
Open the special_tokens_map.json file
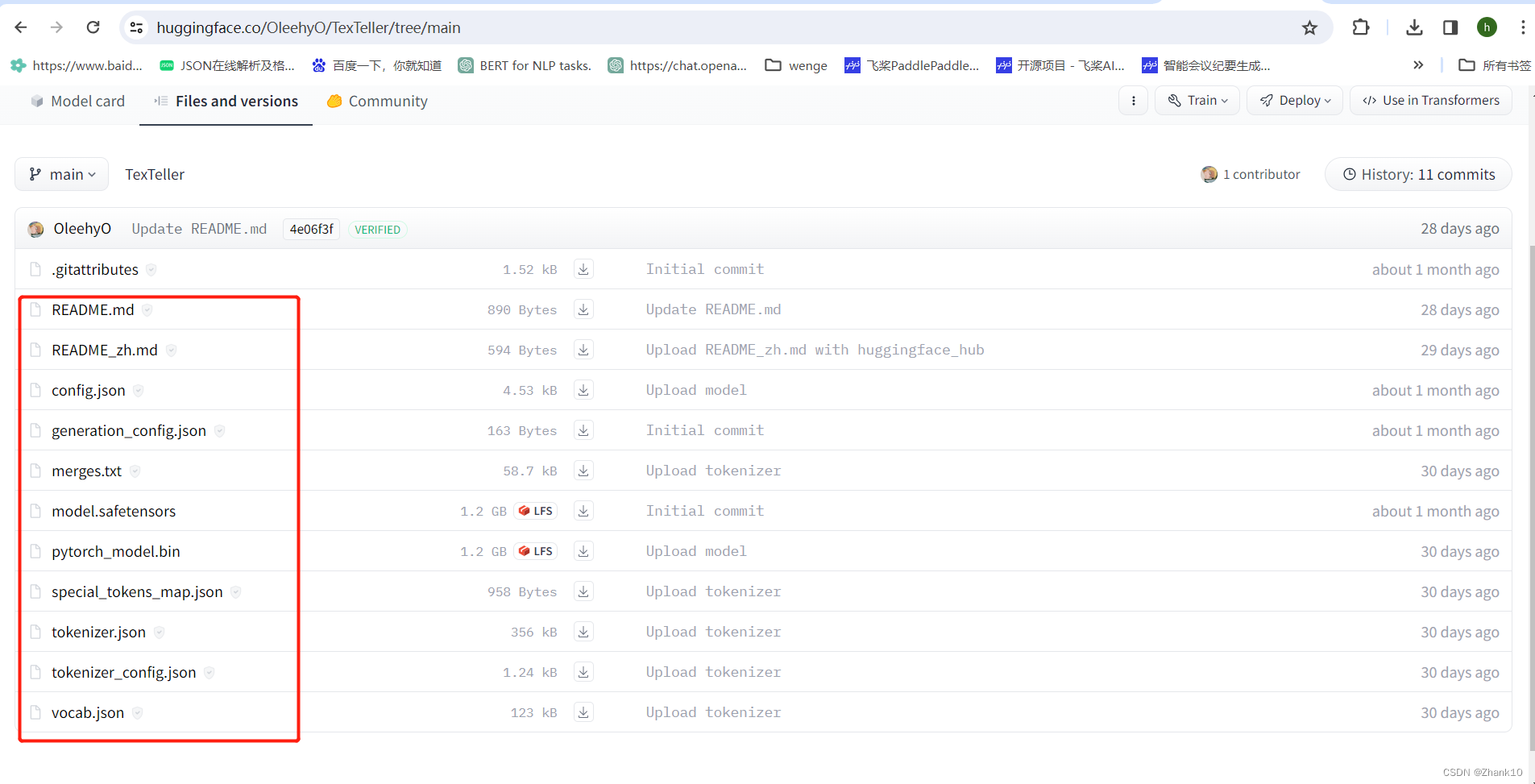point(137,591)
